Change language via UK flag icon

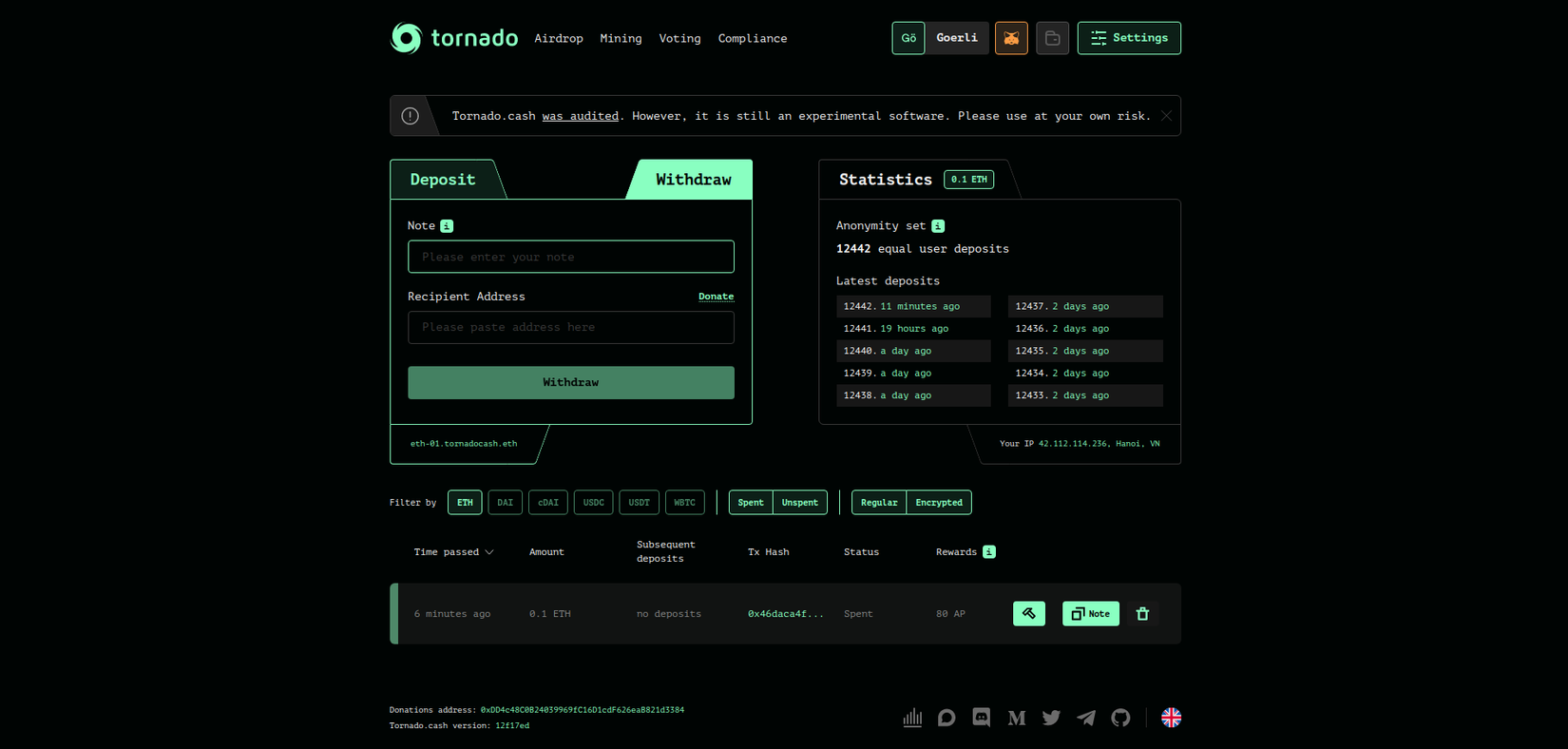(1172, 718)
